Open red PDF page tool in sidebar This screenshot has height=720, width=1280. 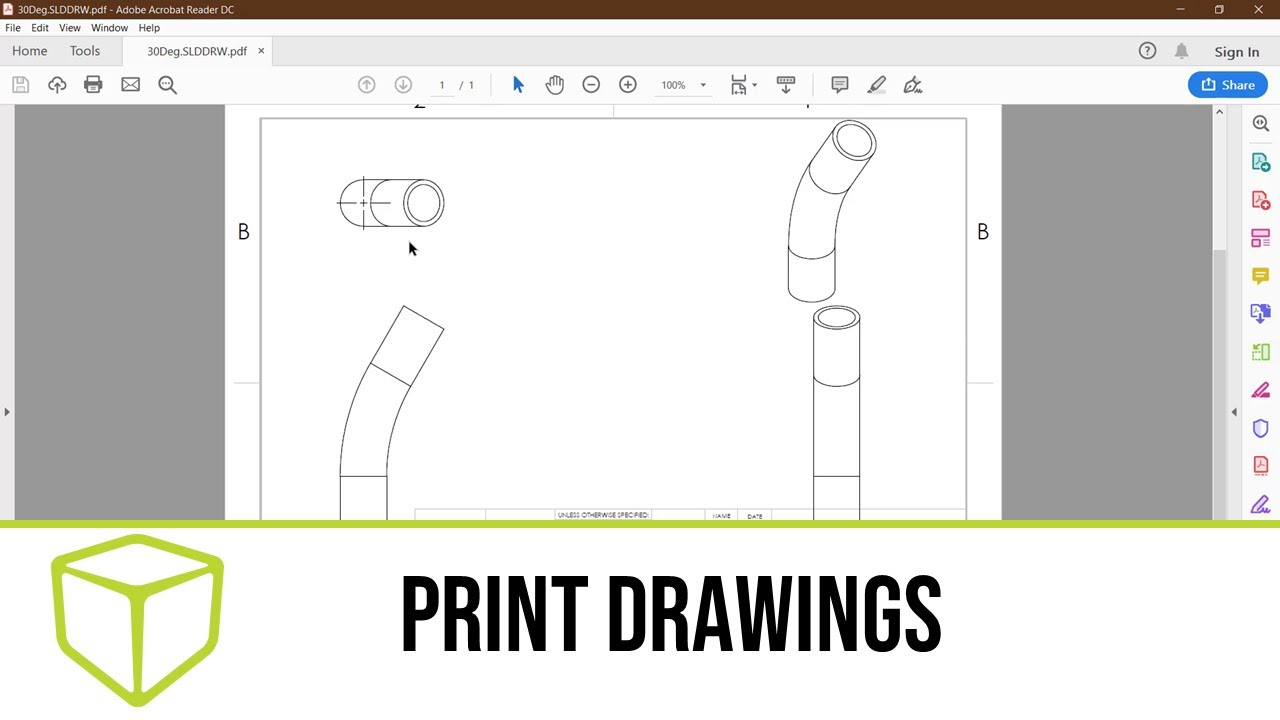[1261, 466]
